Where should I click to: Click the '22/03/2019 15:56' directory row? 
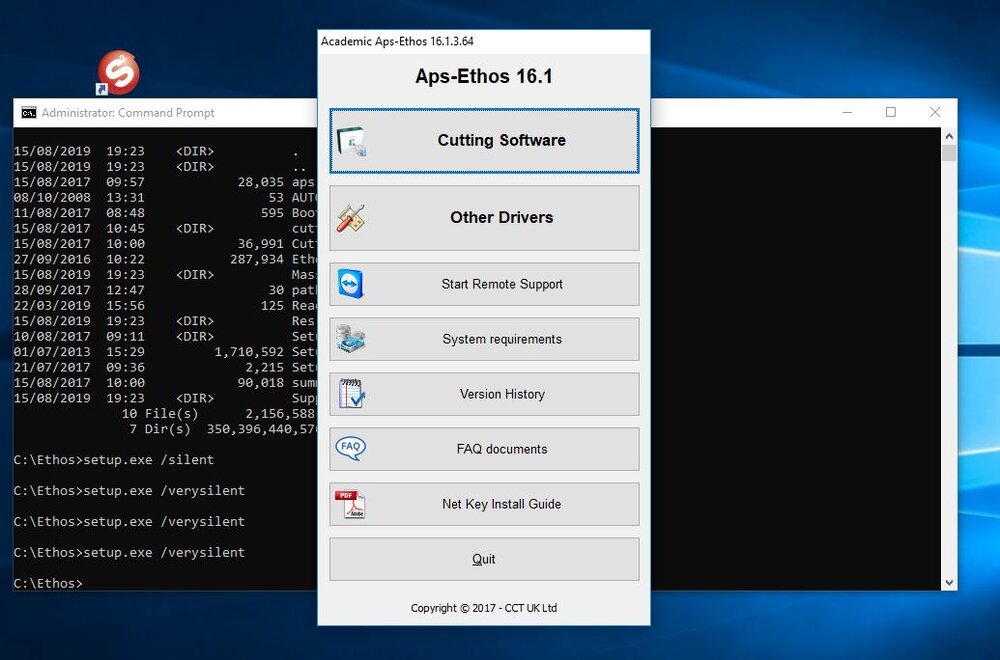click(x=165, y=305)
